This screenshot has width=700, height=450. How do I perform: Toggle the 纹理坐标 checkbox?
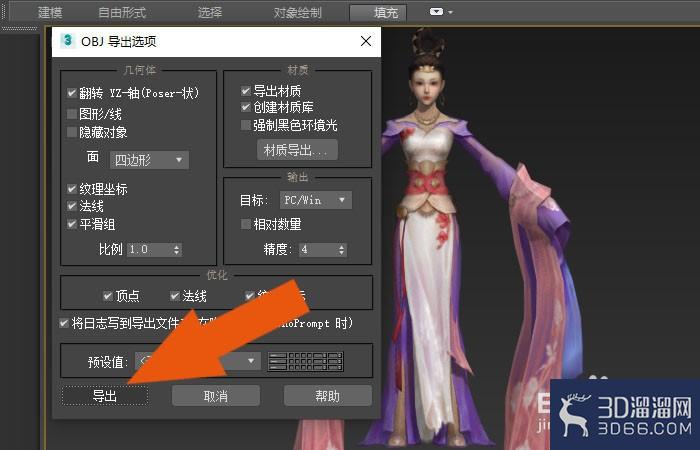pos(71,189)
